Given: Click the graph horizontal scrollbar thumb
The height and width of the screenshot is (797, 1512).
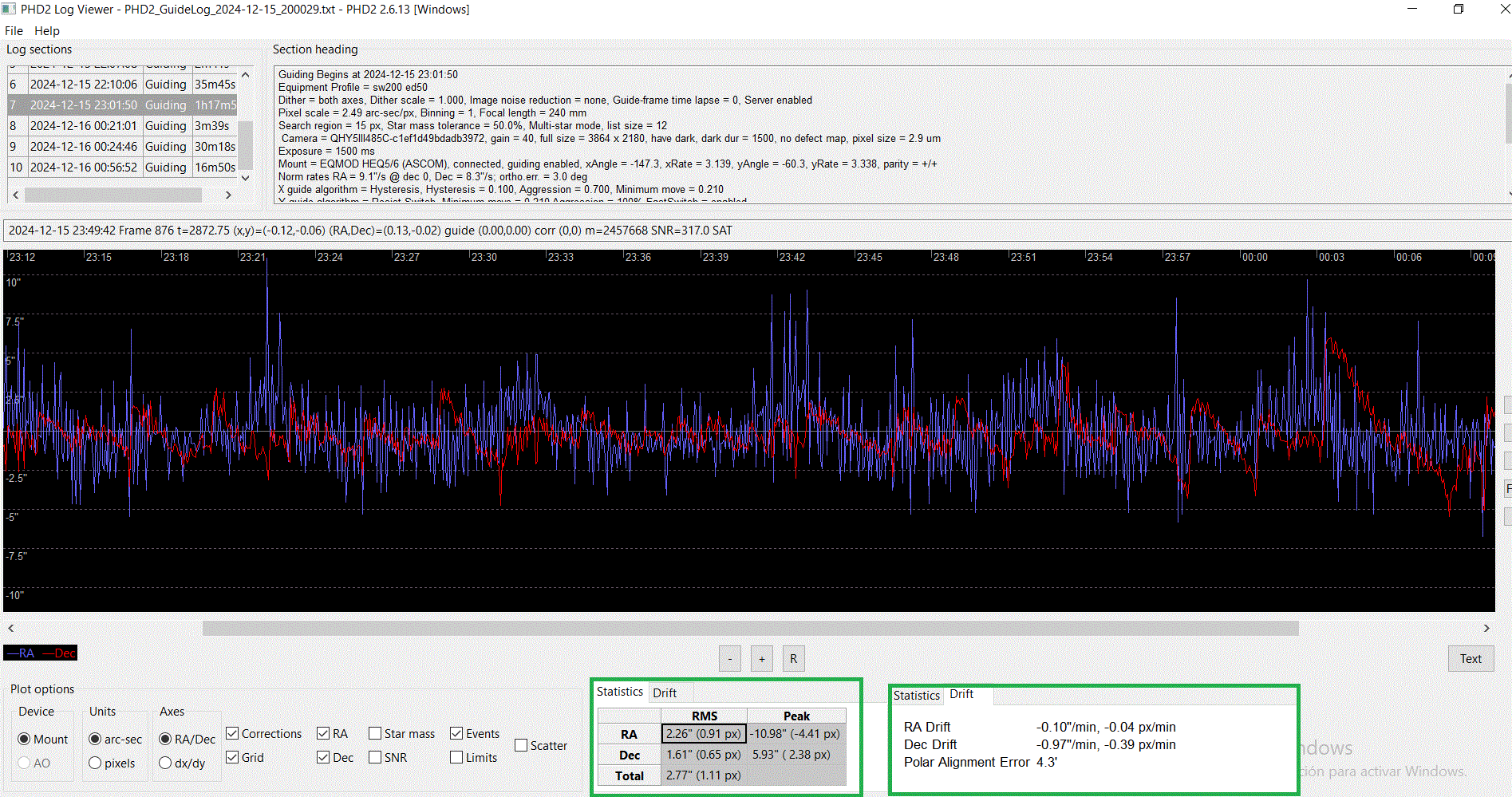Looking at the screenshot, I should [x=751, y=629].
